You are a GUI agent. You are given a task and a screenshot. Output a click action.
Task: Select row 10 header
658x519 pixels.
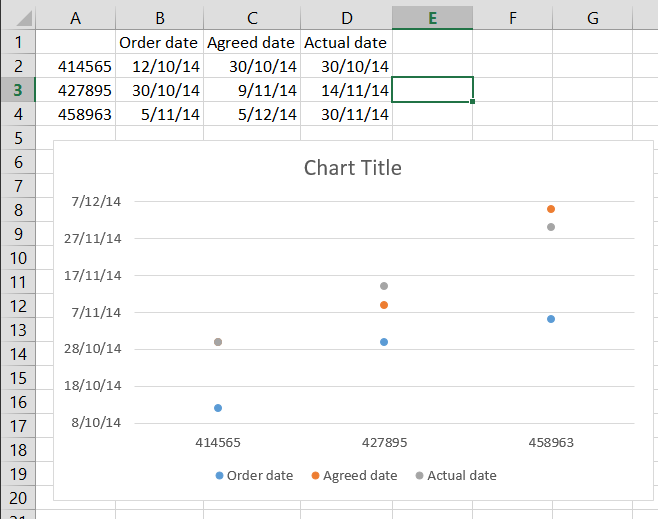pyautogui.click(x=18, y=258)
